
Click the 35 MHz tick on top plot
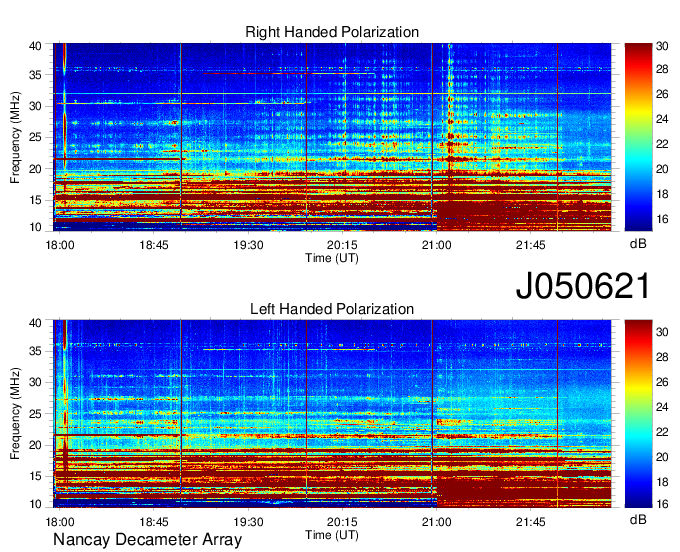point(35,75)
